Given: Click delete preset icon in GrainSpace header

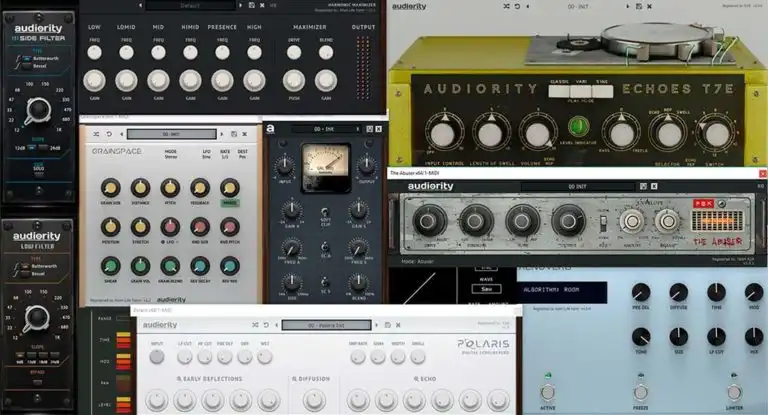Looking at the screenshot, I should [x=245, y=134].
